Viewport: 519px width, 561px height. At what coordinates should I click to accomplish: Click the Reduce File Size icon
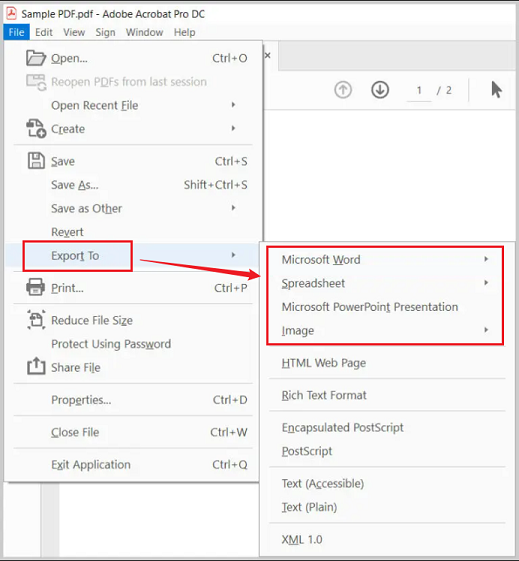tap(36, 320)
